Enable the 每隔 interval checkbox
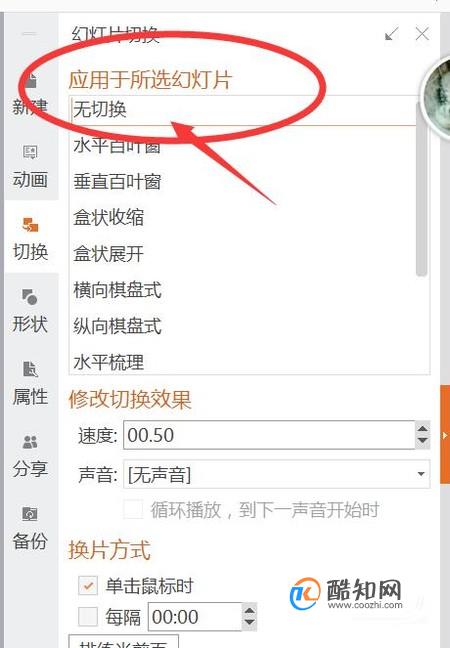This screenshot has height=648, width=450. tap(88, 617)
